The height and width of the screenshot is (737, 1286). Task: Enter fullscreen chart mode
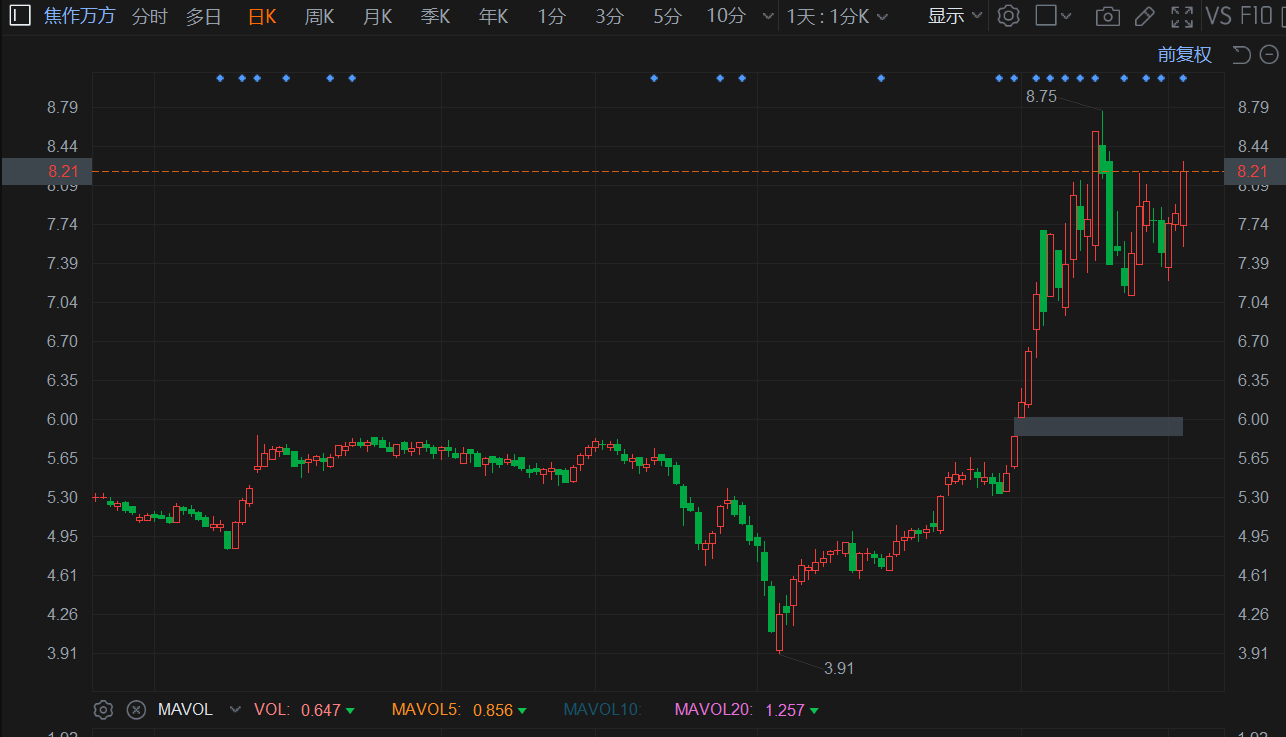click(x=1181, y=16)
